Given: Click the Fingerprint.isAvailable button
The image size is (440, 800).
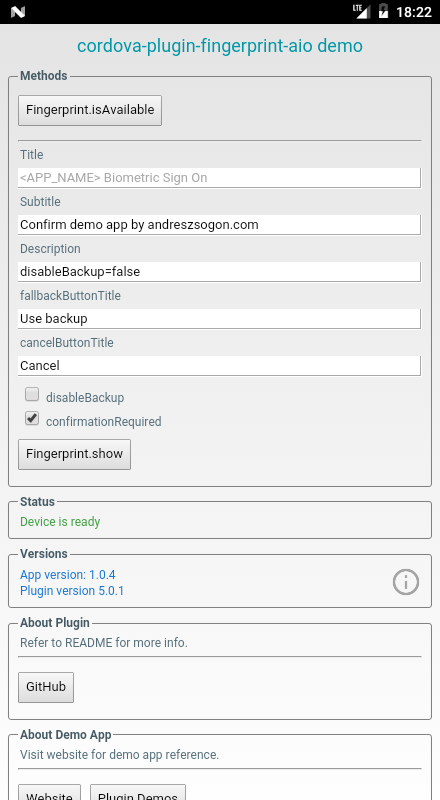Looking at the screenshot, I should (x=90, y=110).
